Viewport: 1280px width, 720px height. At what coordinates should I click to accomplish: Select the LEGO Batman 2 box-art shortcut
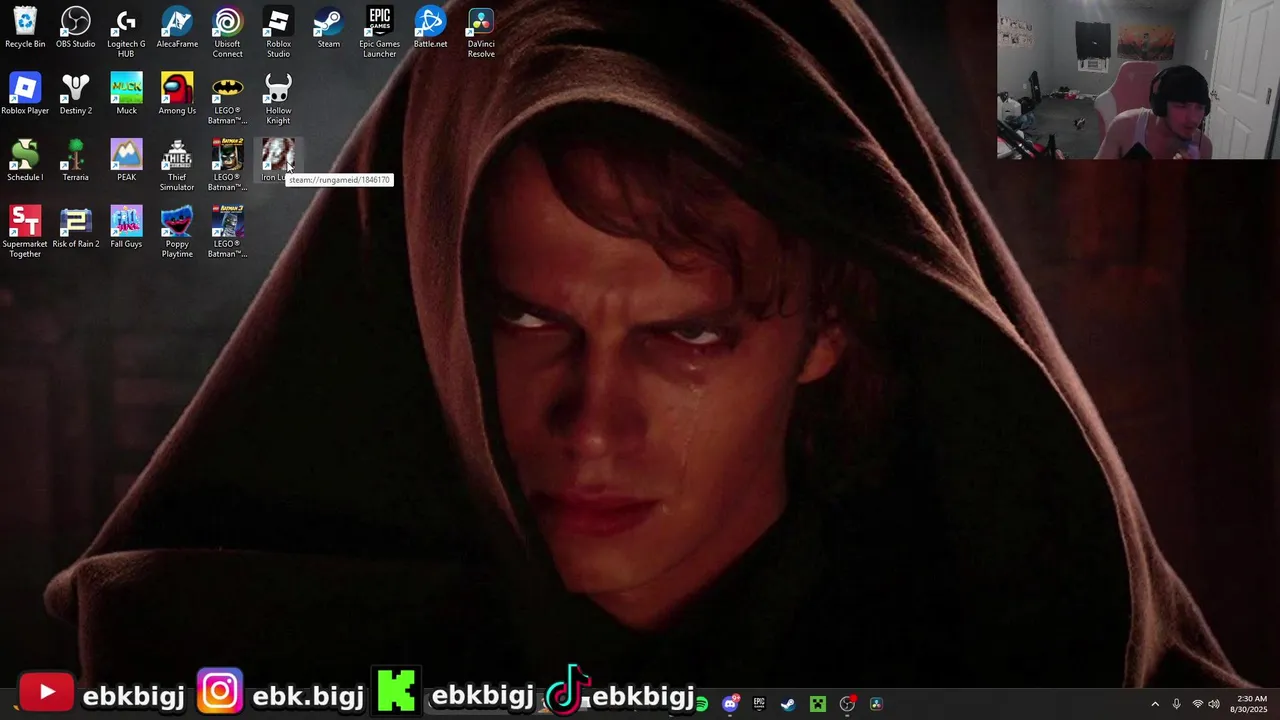pos(228,166)
